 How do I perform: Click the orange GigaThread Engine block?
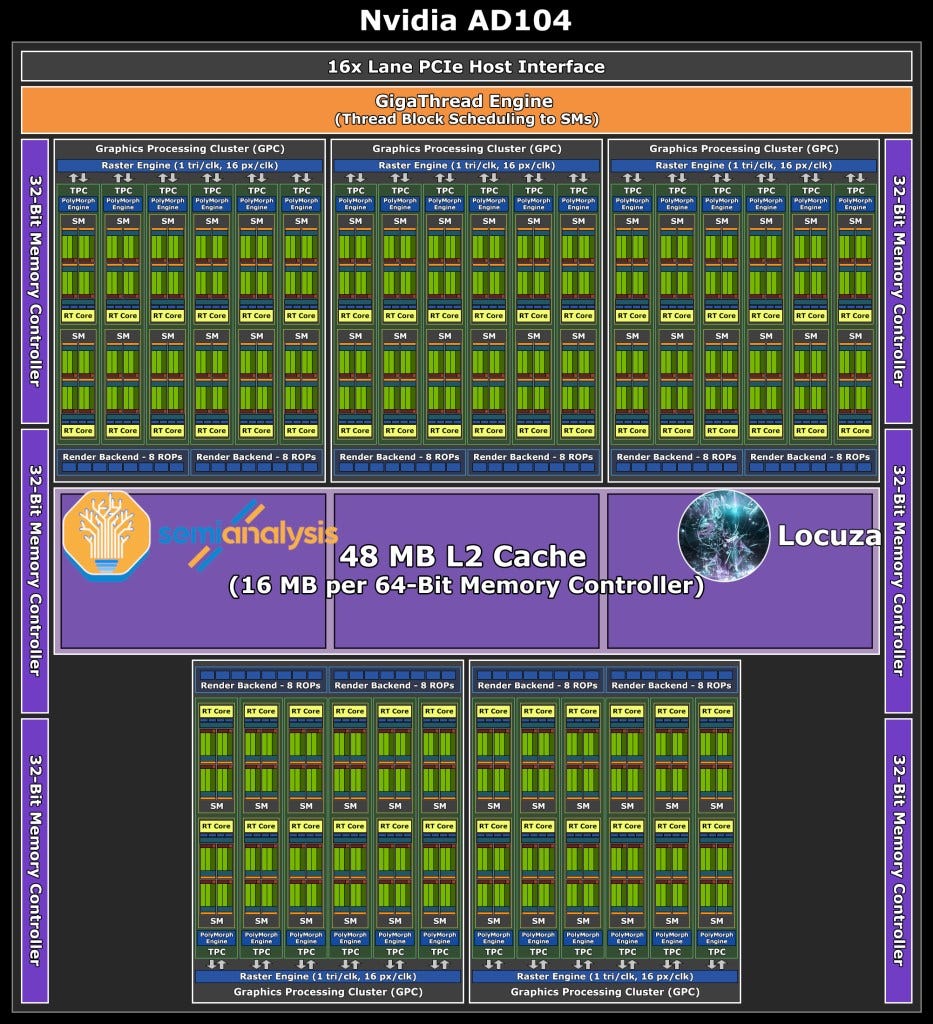[x=466, y=110]
